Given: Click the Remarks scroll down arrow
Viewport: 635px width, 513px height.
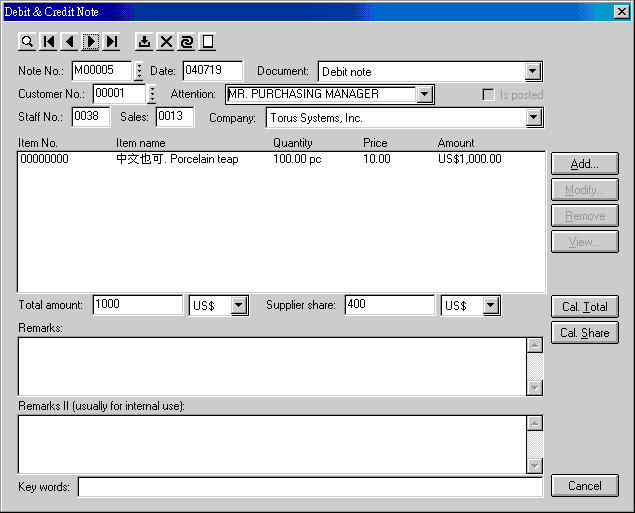Looking at the screenshot, I should [535, 388].
